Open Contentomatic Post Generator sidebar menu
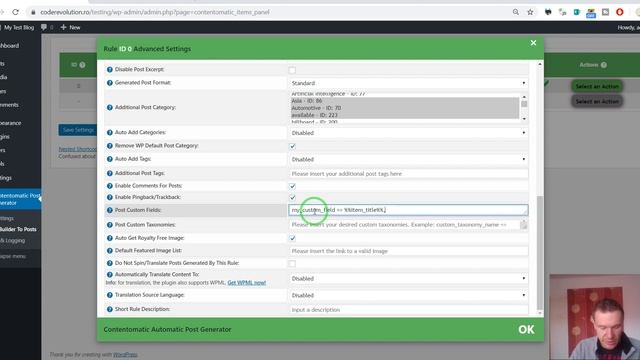The width and height of the screenshot is (640, 360). pyautogui.click(x=20, y=199)
